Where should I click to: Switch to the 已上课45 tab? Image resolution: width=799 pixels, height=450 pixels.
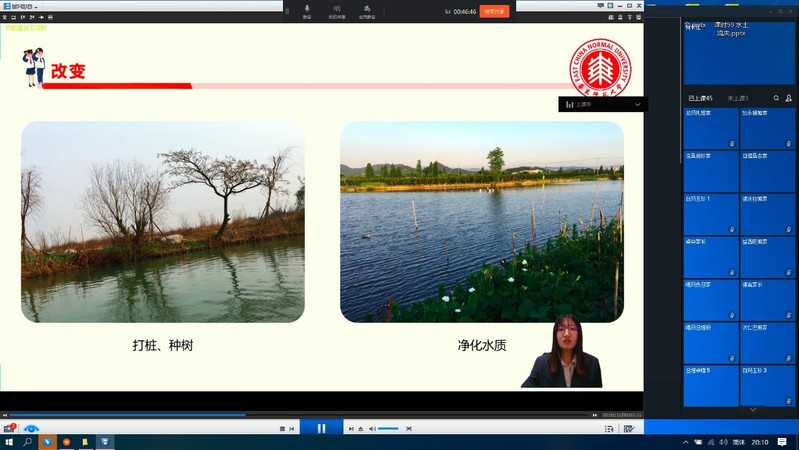pyautogui.click(x=700, y=98)
